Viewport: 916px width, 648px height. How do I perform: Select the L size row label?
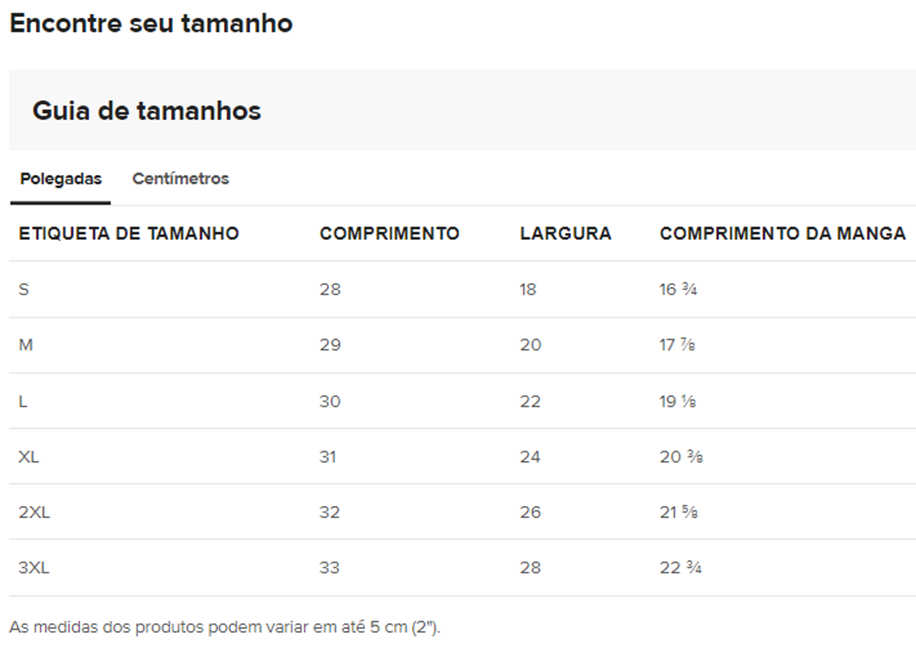tap(23, 401)
